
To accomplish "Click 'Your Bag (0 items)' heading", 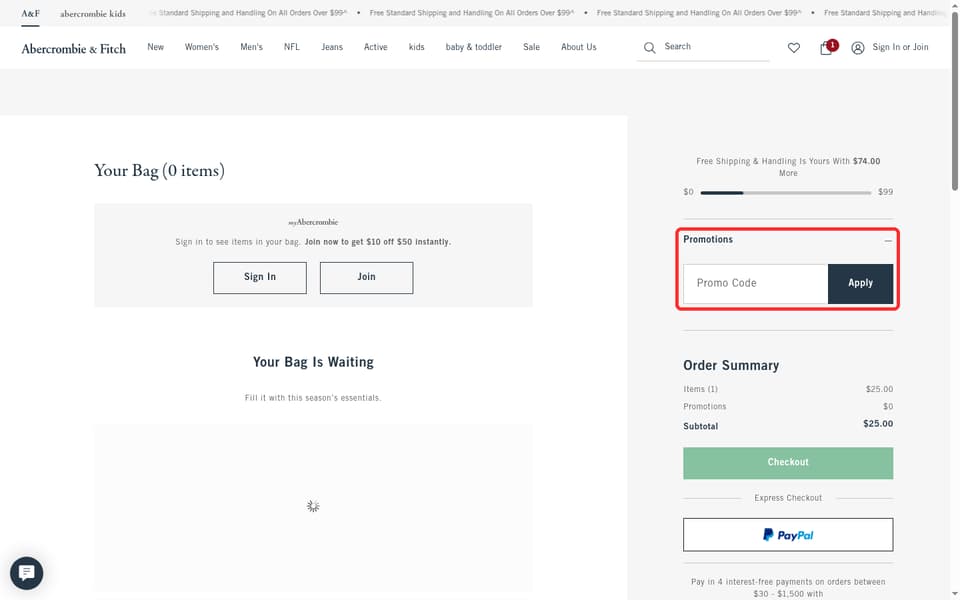I will click(x=159, y=170).
